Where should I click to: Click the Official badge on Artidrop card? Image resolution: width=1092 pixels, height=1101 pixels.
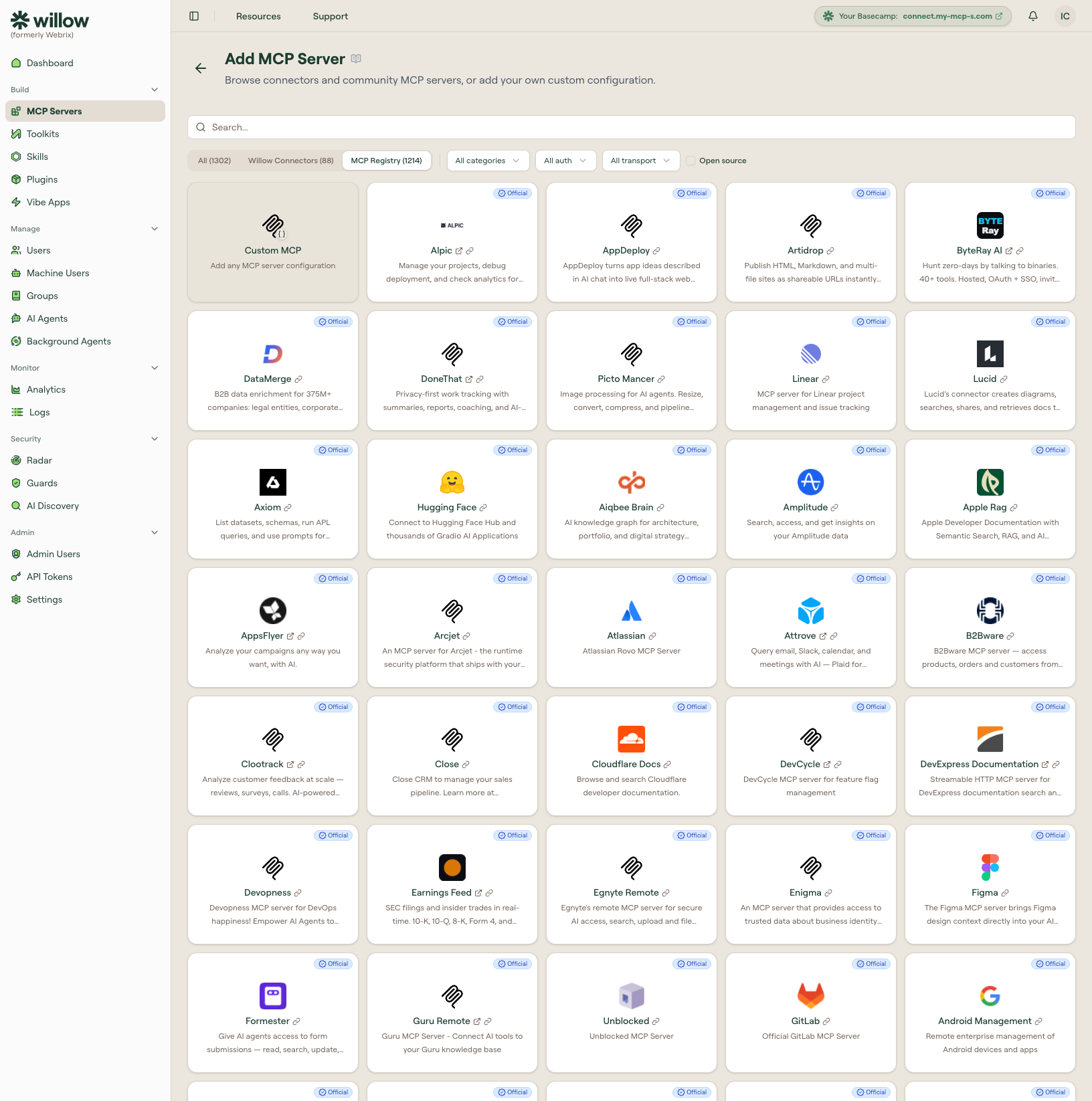tap(871, 193)
